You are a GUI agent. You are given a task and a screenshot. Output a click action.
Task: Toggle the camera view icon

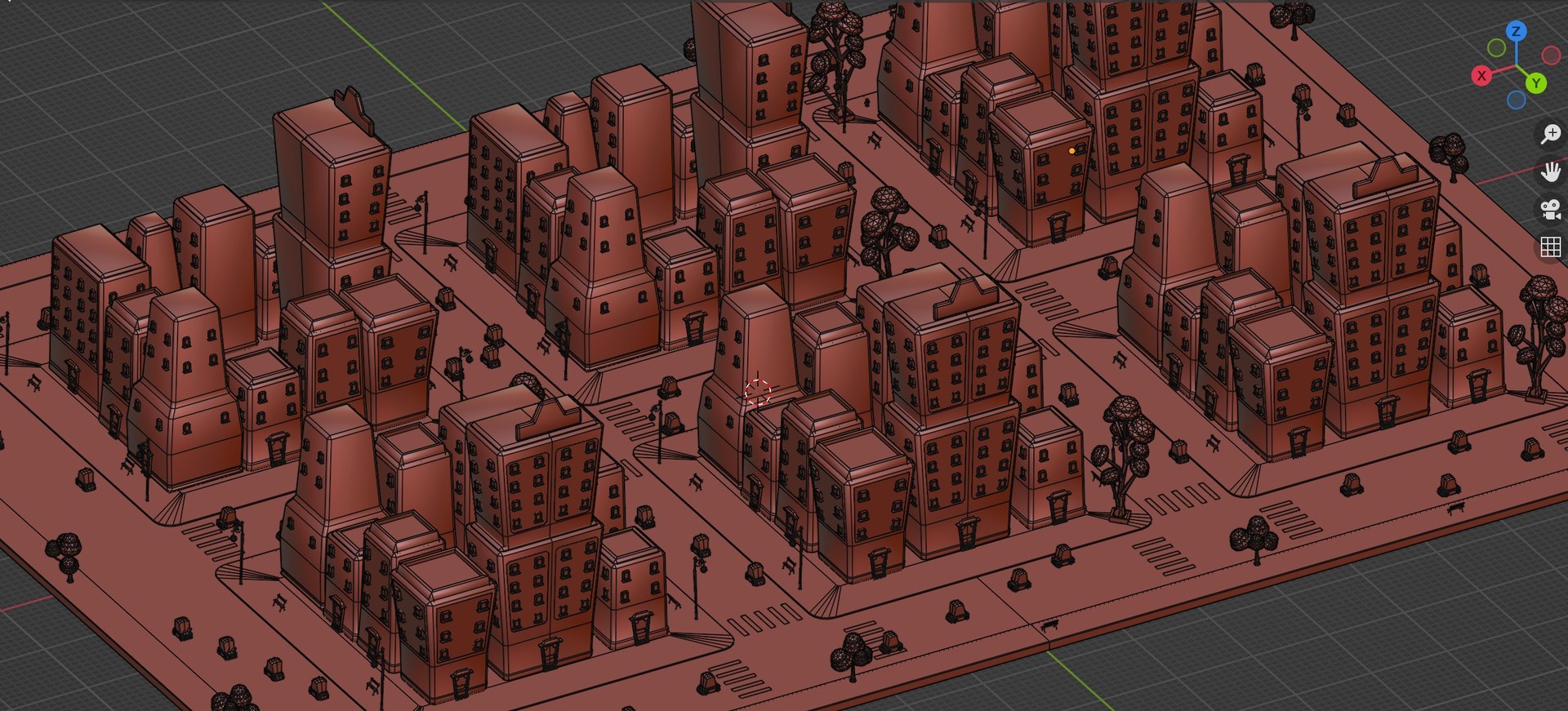coord(1550,209)
